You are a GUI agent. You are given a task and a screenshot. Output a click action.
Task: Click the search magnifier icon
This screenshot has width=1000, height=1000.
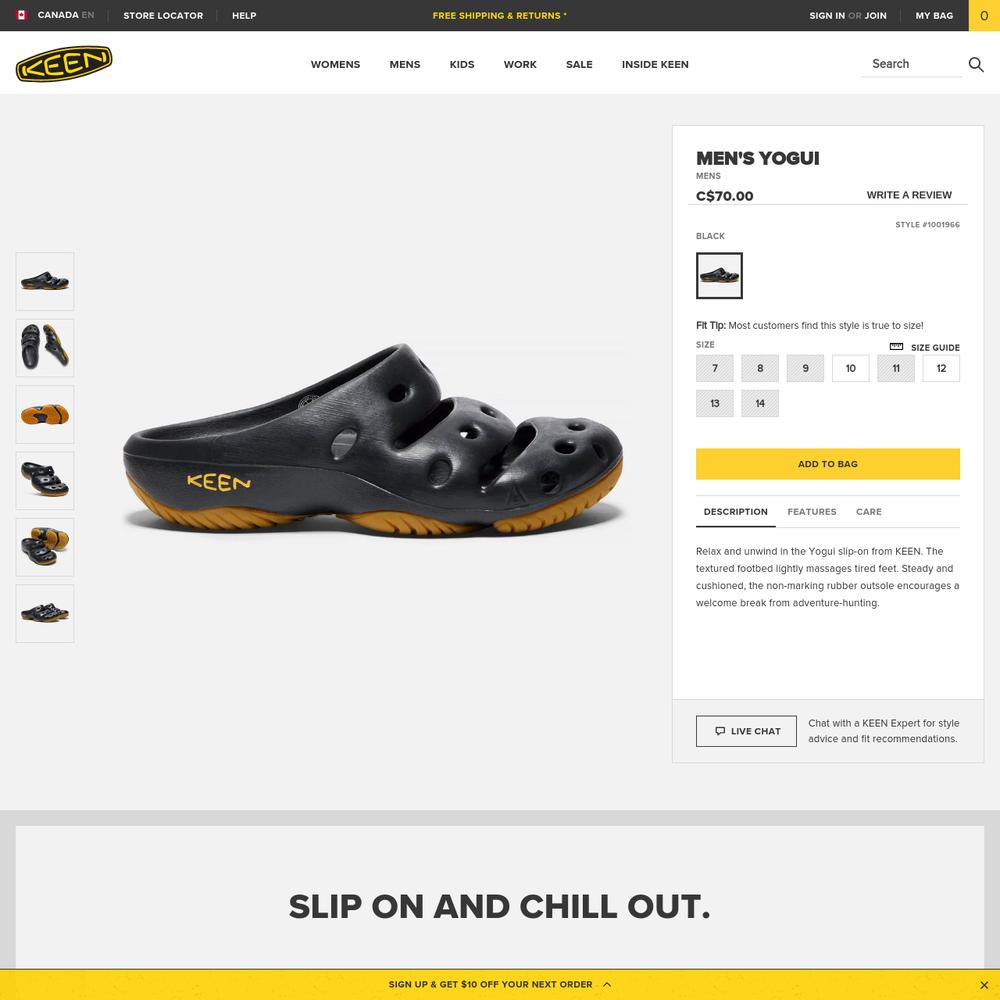(976, 64)
